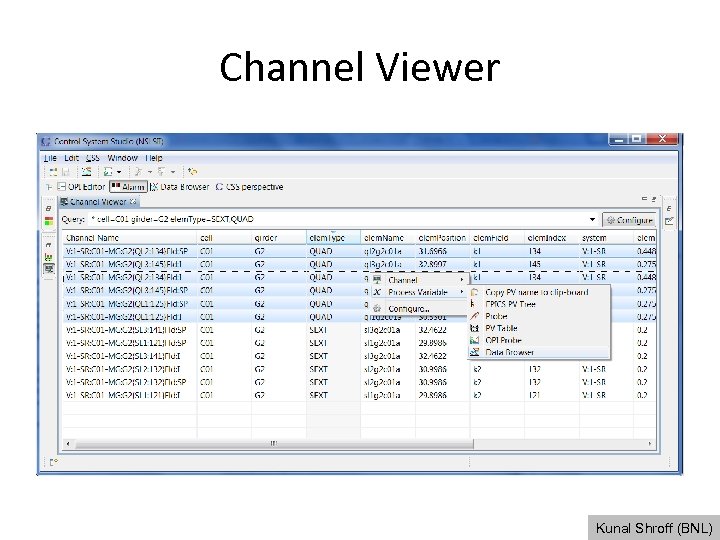Expand the Channel context submenu
This screenshot has width=720, height=540.
pos(420,280)
